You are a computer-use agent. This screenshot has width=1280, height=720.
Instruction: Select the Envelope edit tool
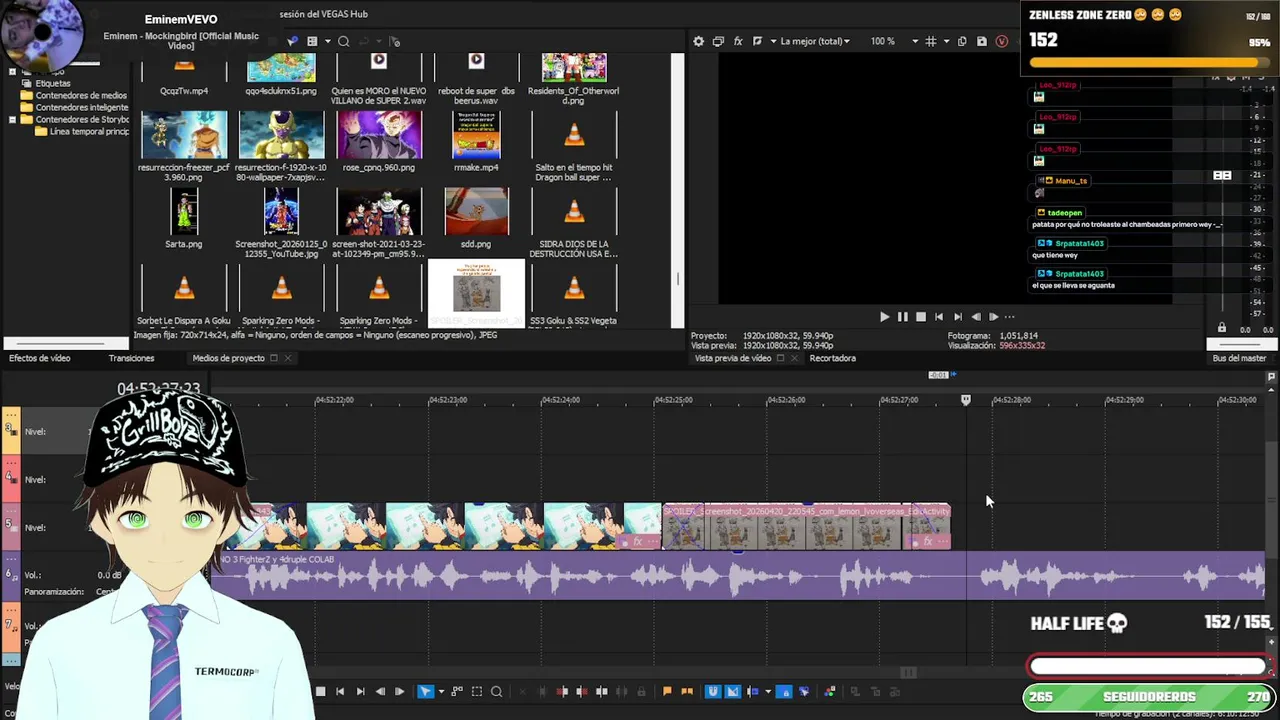tap(457, 691)
